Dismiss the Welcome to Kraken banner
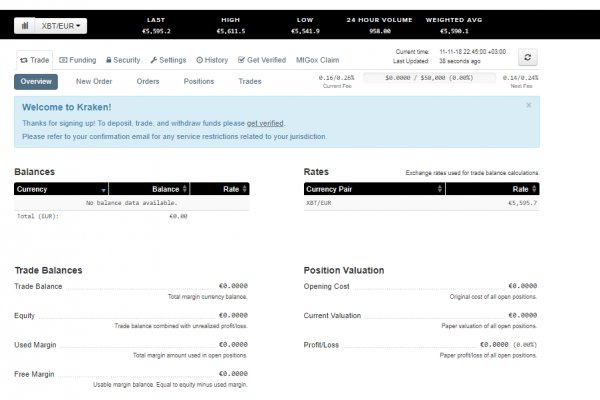 click(529, 105)
